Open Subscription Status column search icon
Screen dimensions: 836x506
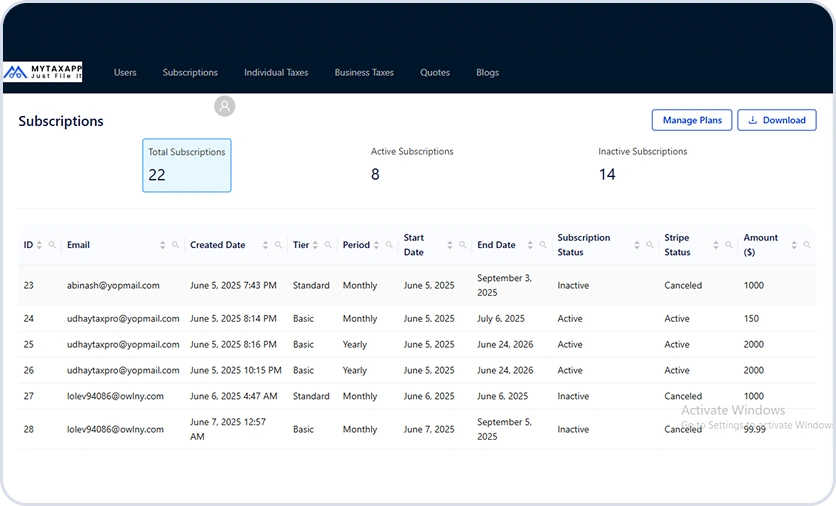pos(650,245)
